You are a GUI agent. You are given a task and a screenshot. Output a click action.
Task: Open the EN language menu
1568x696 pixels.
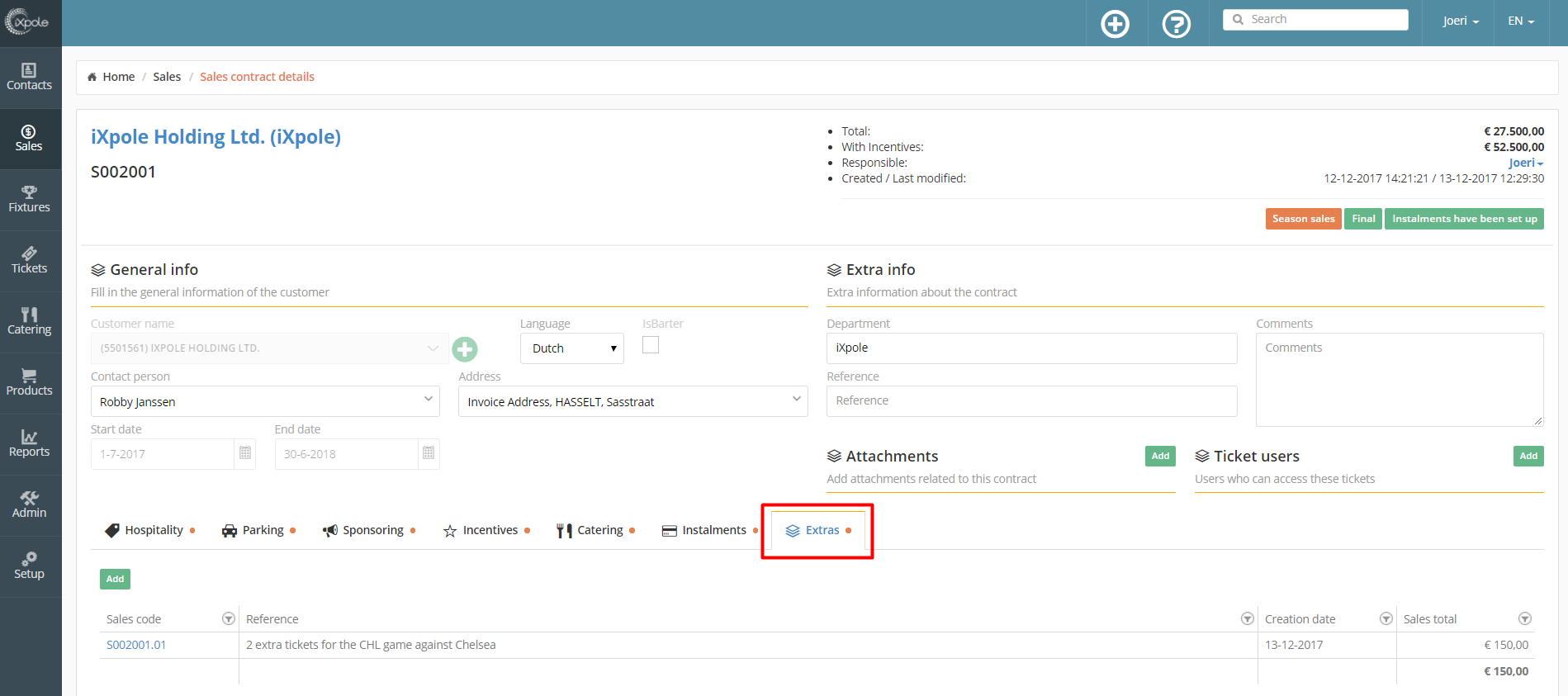[x=1521, y=21]
